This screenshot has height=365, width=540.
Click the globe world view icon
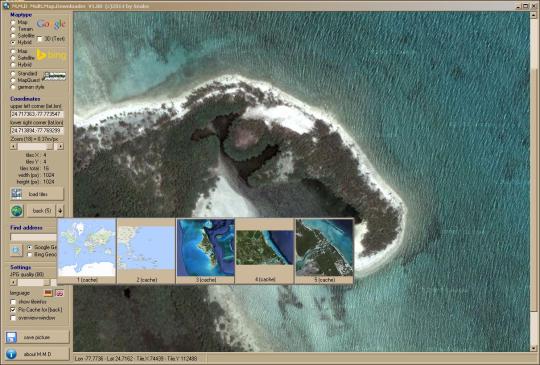click(x=17, y=211)
